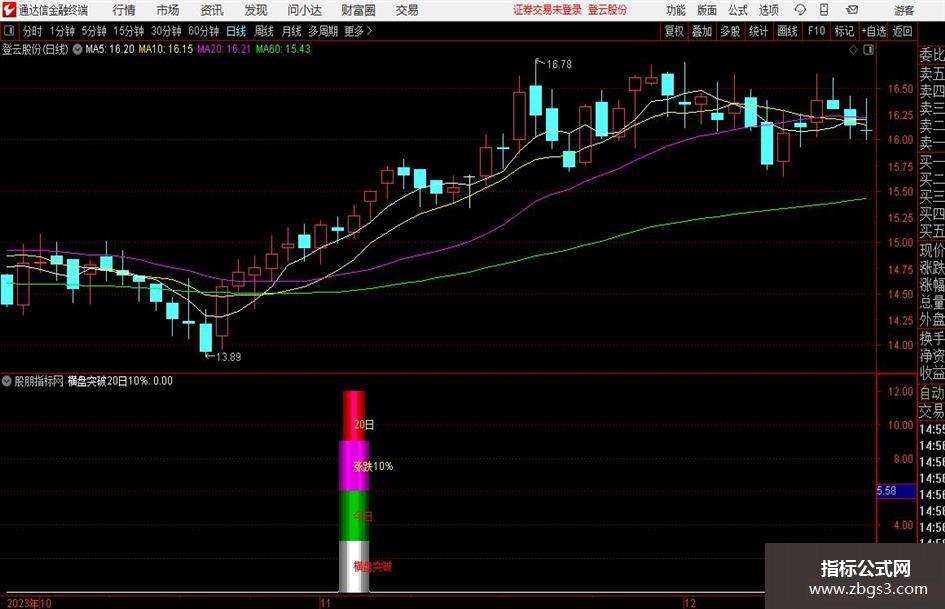Switch to 分时 chart tab
The image size is (945, 609).
[33, 31]
